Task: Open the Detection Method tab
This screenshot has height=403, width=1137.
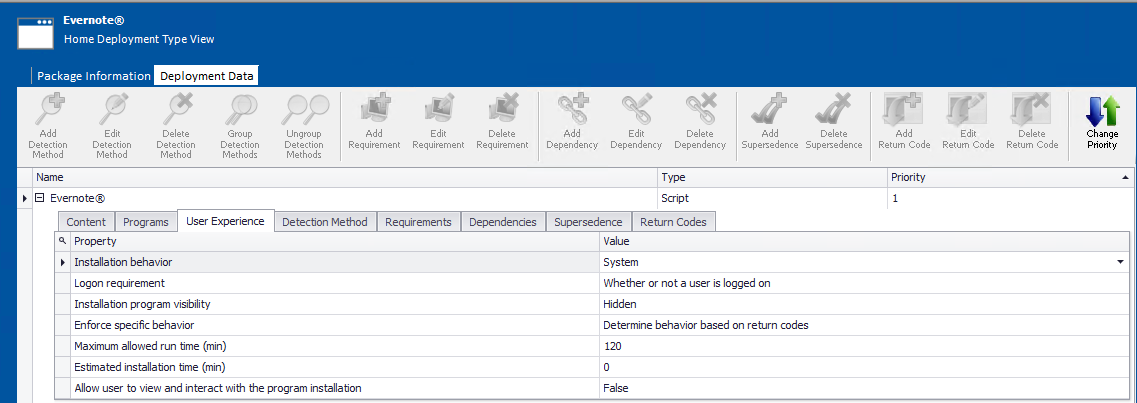Action: click(x=325, y=222)
